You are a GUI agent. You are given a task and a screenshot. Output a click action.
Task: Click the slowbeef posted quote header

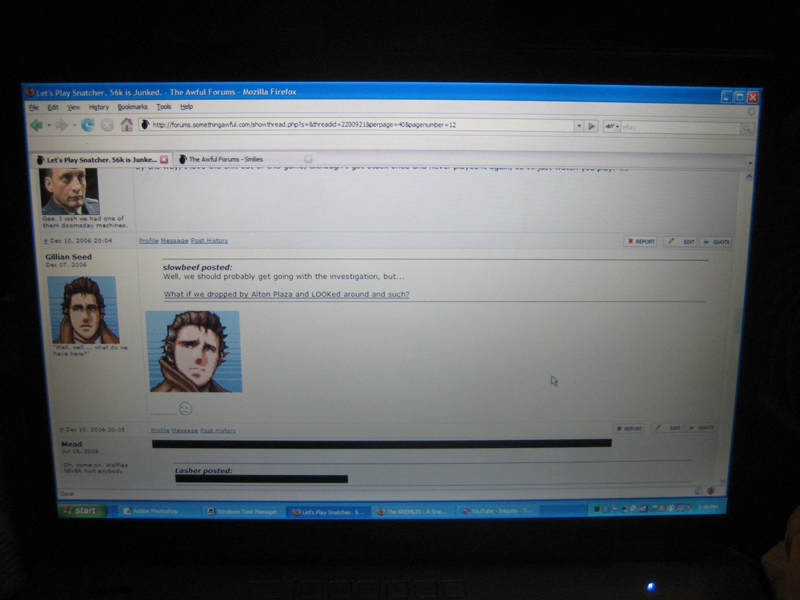(x=197, y=267)
